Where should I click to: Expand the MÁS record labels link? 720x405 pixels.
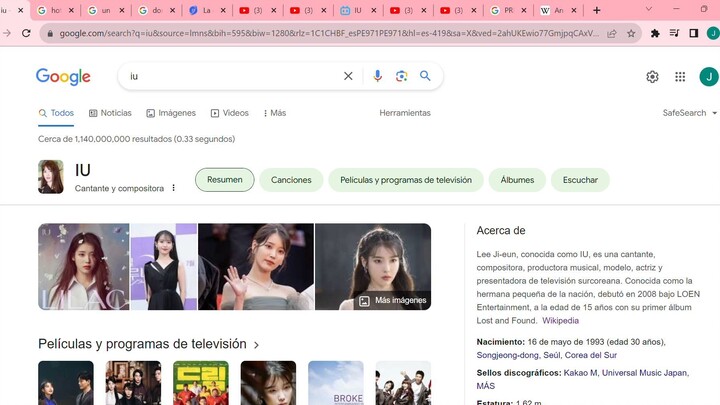[x=485, y=386]
